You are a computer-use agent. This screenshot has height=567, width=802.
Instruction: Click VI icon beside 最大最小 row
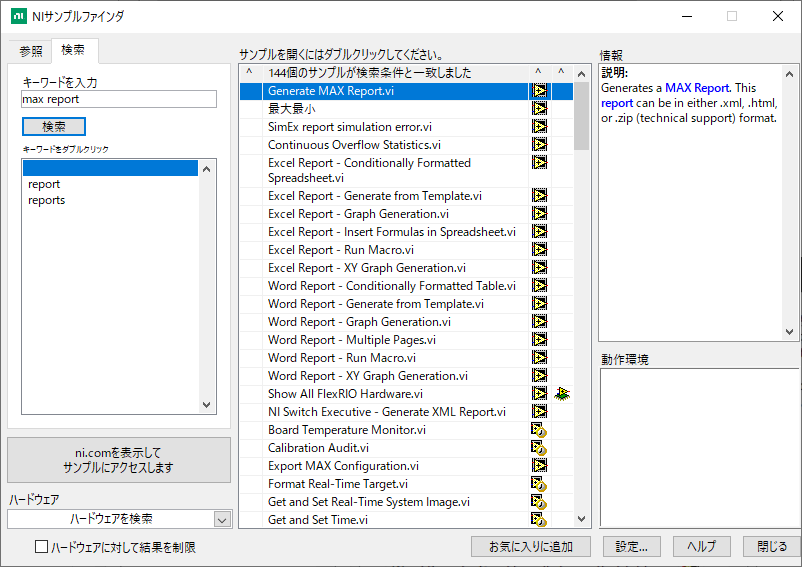click(x=539, y=109)
